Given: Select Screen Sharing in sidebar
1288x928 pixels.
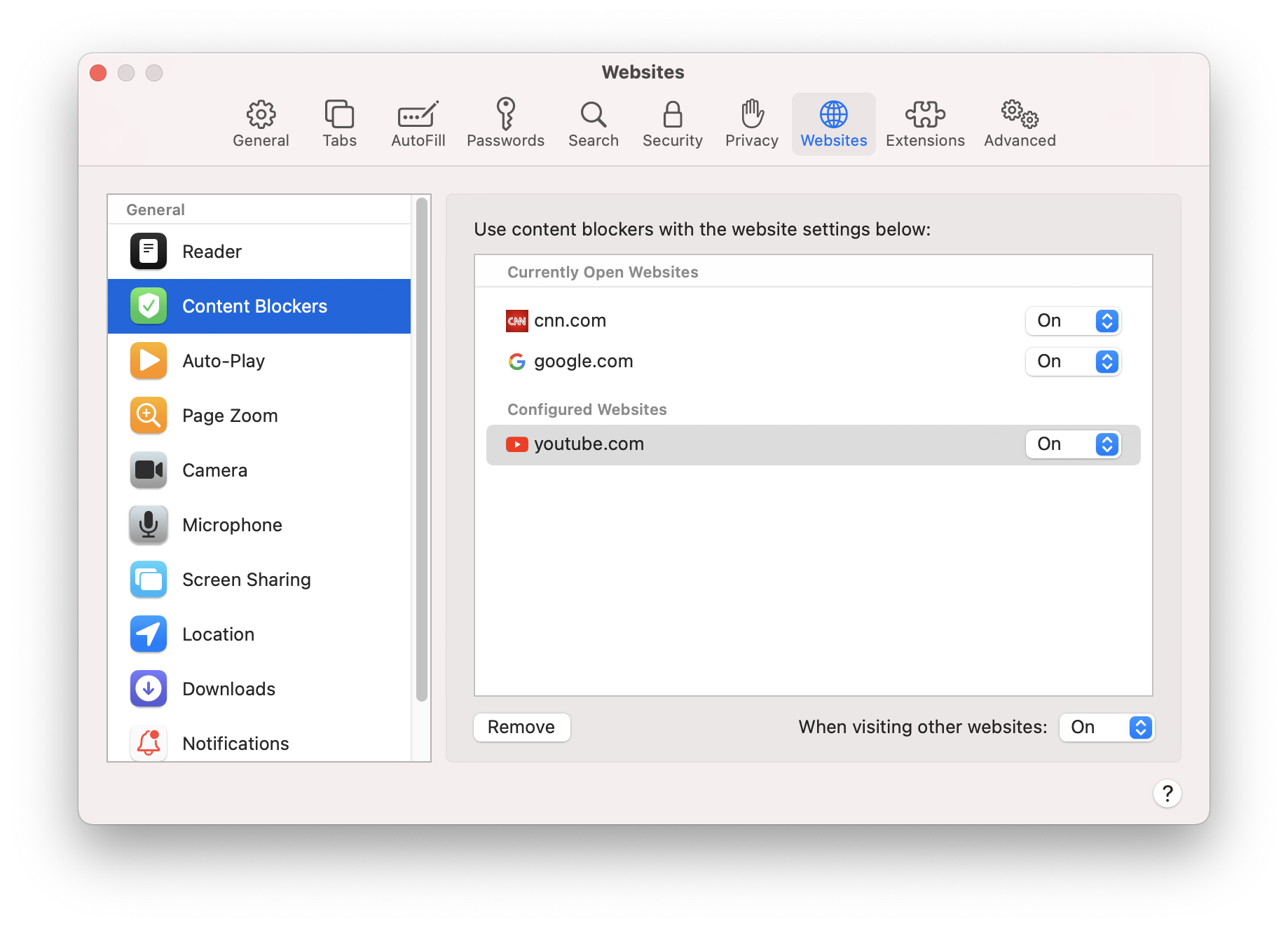Looking at the screenshot, I should point(245,580).
